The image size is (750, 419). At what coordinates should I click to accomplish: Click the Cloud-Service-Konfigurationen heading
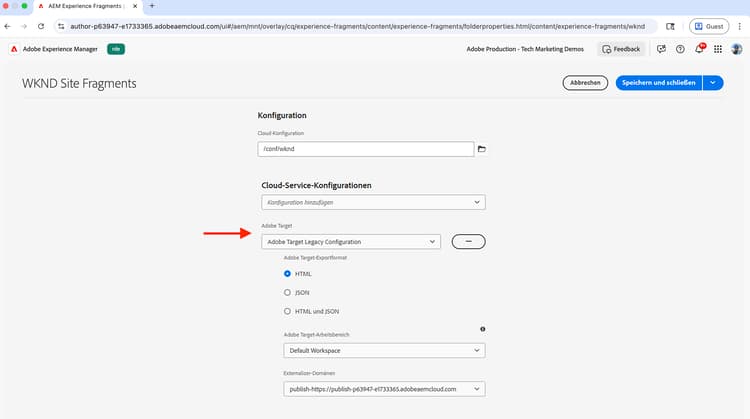pos(316,185)
